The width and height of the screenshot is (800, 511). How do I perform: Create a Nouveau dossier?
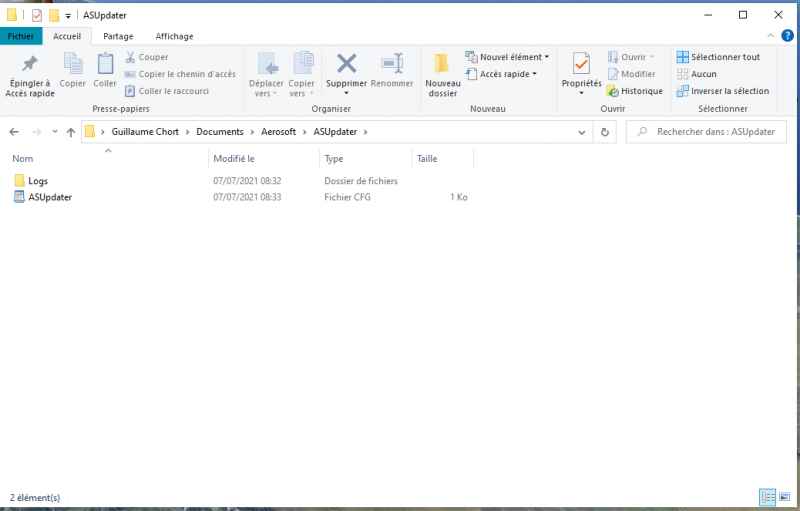pyautogui.click(x=443, y=75)
